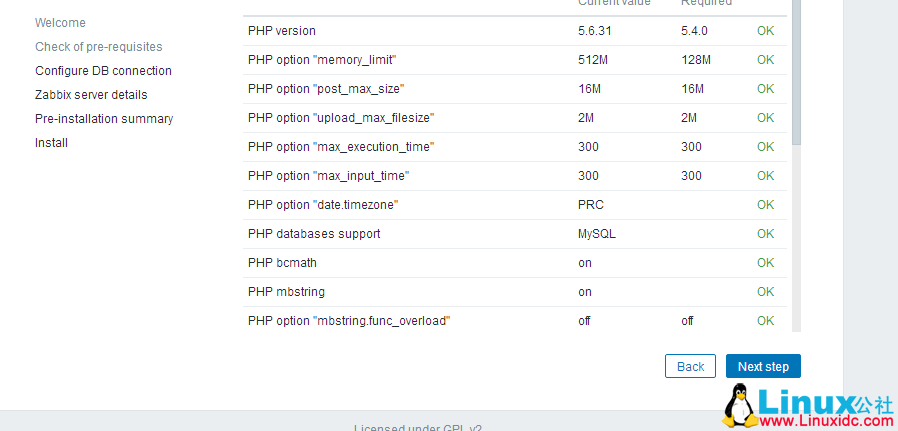
Task: Click the PHP version row label
Action: coord(281,31)
